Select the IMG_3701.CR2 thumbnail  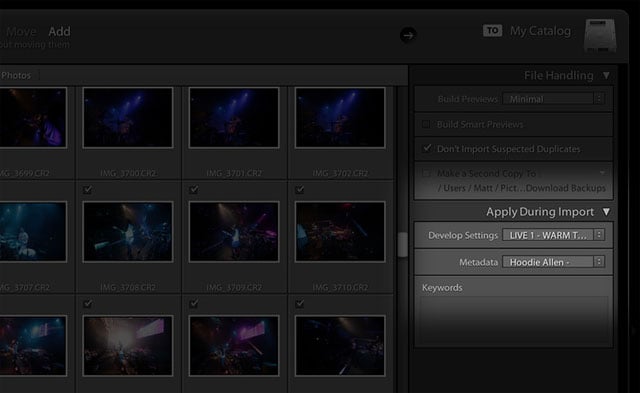coord(234,118)
